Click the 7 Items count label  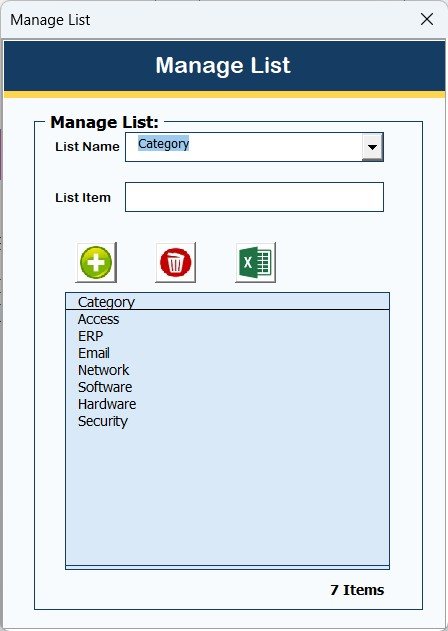pyautogui.click(x=357, y=590)
